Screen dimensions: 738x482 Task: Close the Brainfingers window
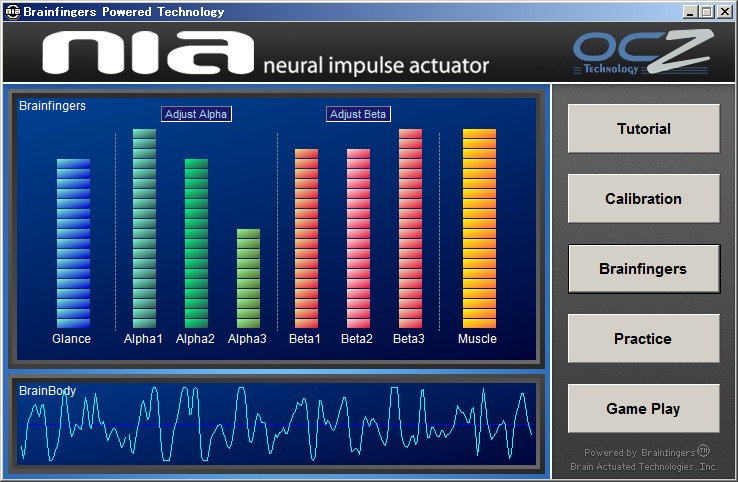click(724, 12)
